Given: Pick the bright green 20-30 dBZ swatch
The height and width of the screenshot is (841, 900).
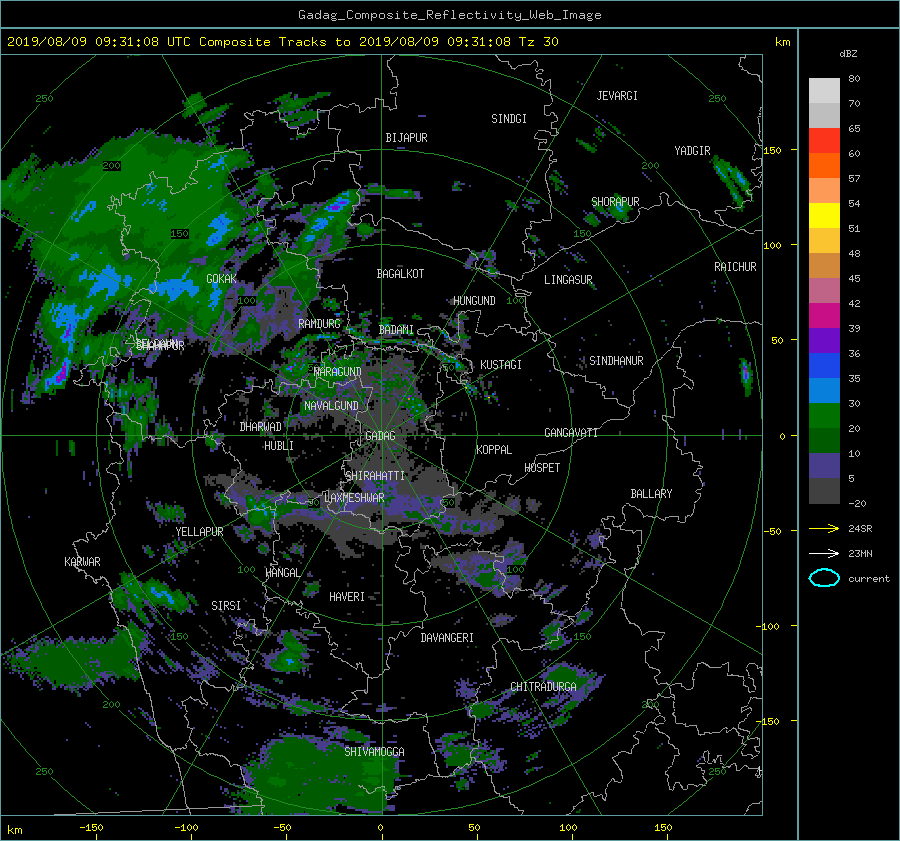Looking at the screenshot, I should (x=824, y=416).
